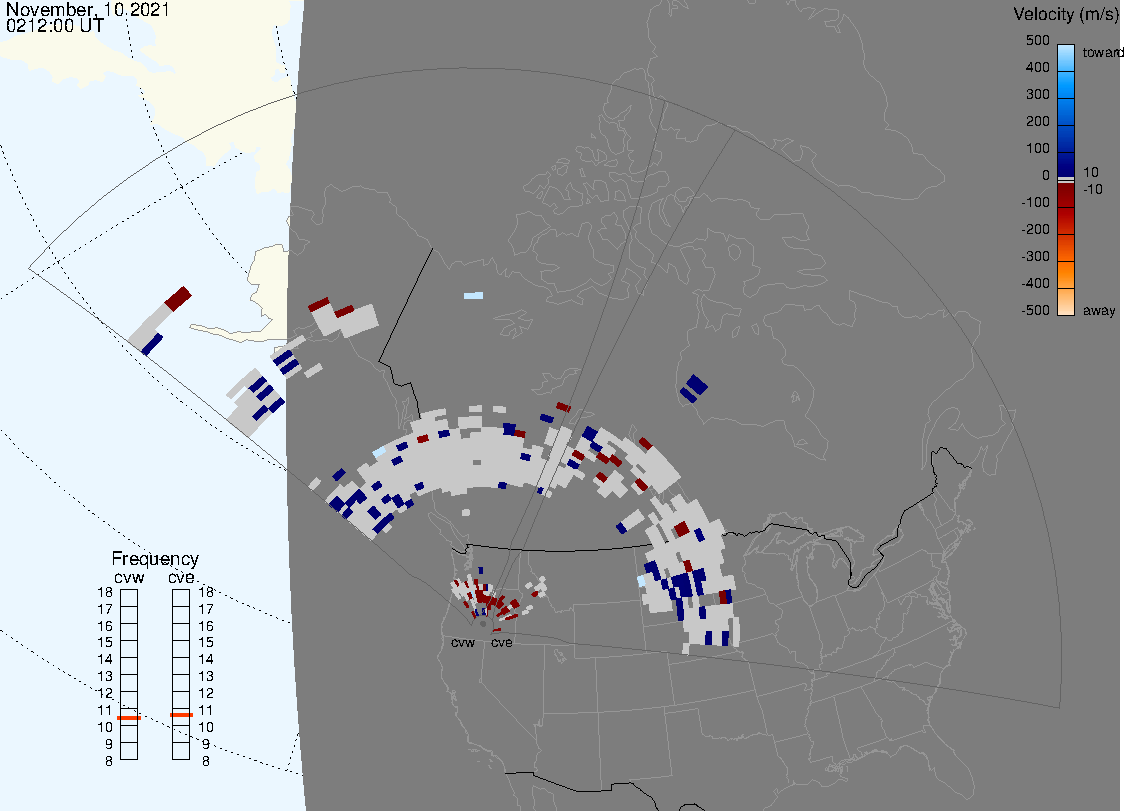The width and height of the screenshot is (1124, 811).
Task: Click the 'Frequency' legend title
Action: 155,559
